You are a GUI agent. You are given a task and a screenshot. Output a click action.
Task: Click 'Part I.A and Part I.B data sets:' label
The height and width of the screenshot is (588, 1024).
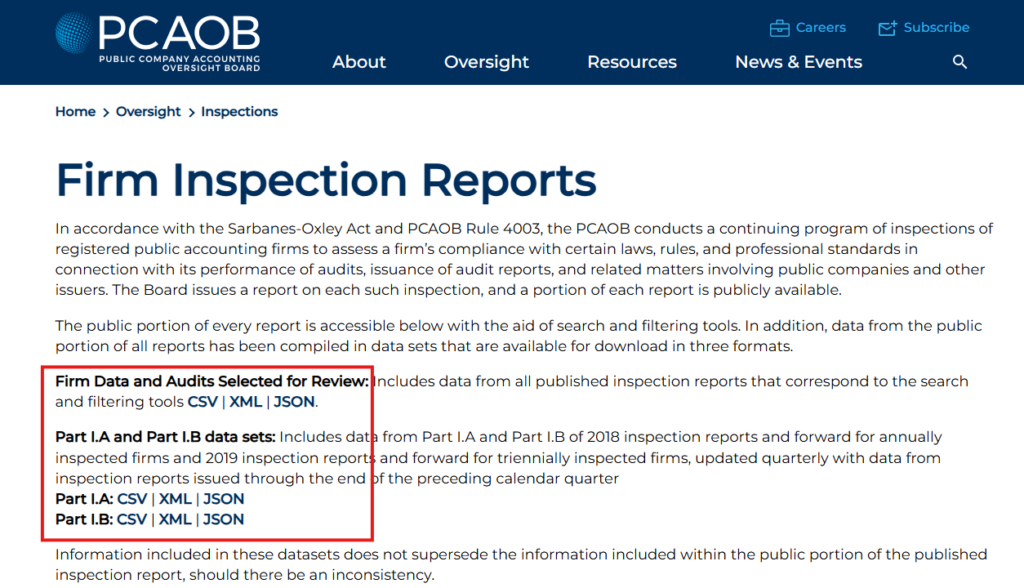[x=165, y=437]
